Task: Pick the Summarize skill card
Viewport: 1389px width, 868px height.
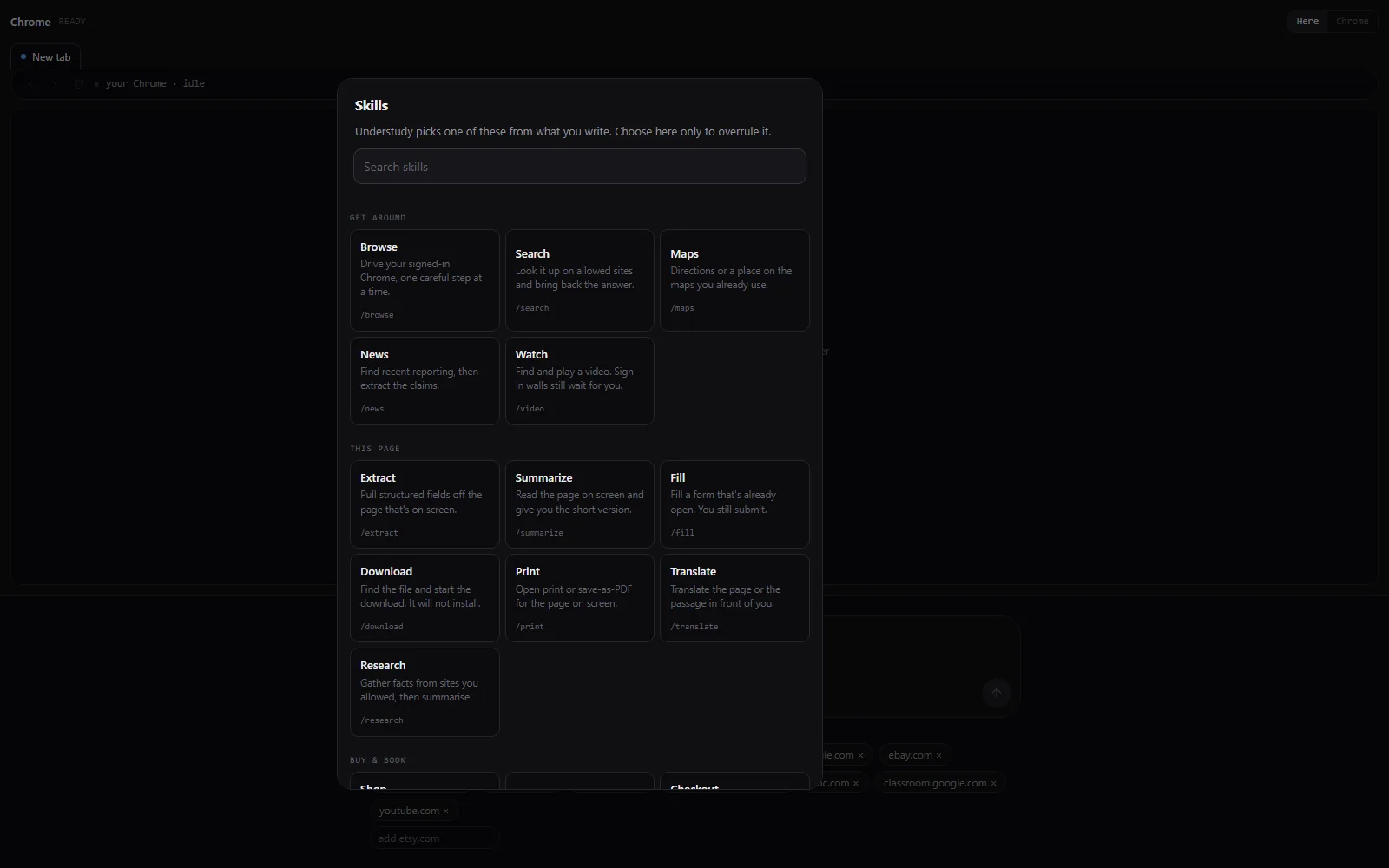Action: pos(579,504)
